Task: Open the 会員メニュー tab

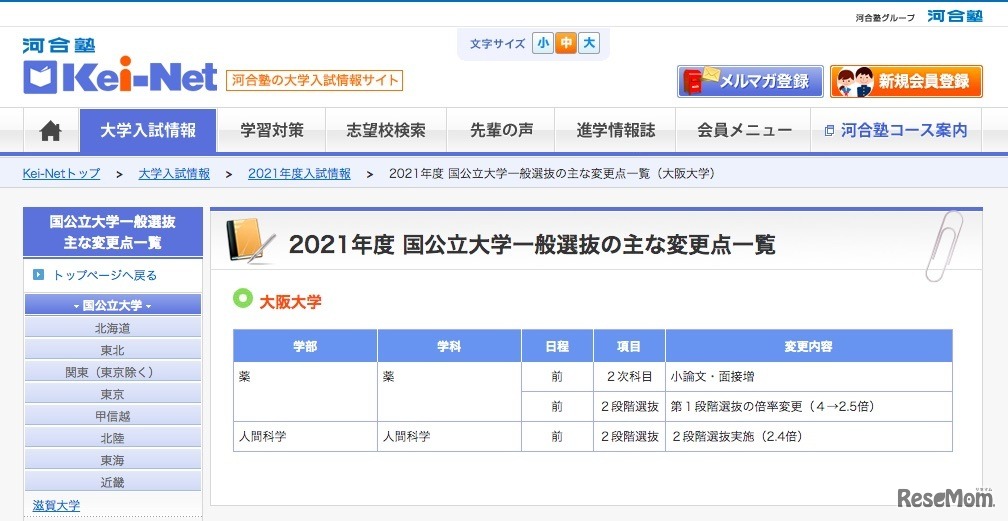Action: [x=743, y=131]
